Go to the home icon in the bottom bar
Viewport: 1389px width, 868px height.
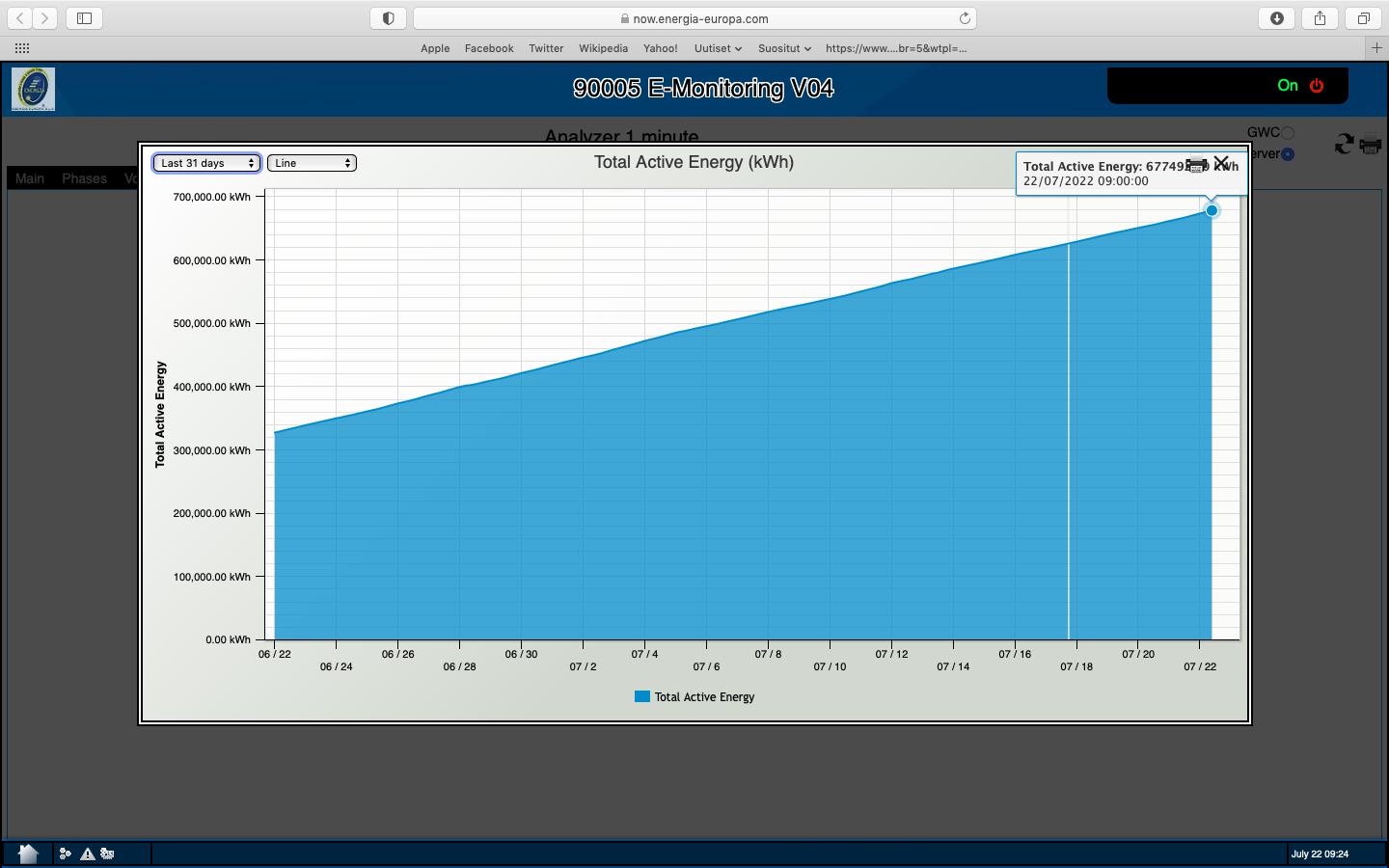click(x=28, y=854)
